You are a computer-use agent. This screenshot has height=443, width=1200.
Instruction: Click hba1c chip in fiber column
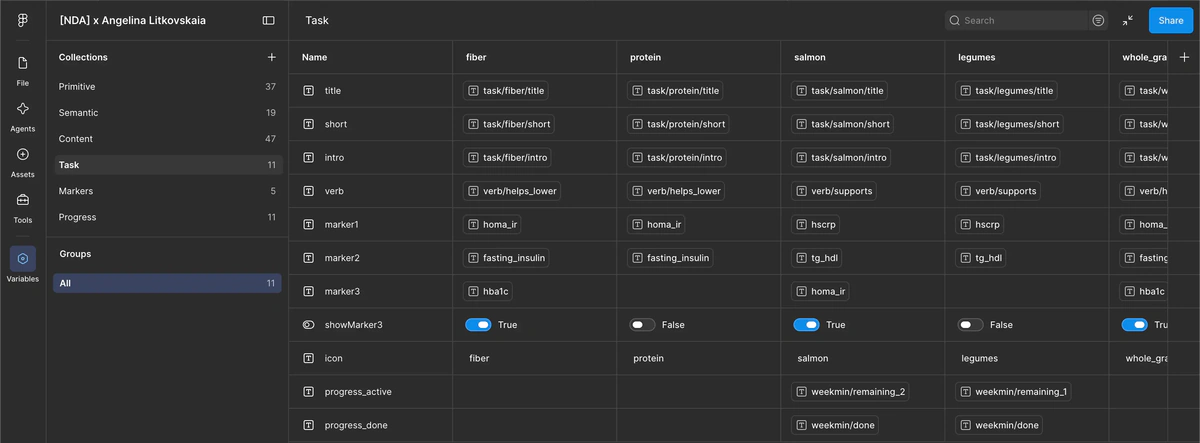point(489,291)
